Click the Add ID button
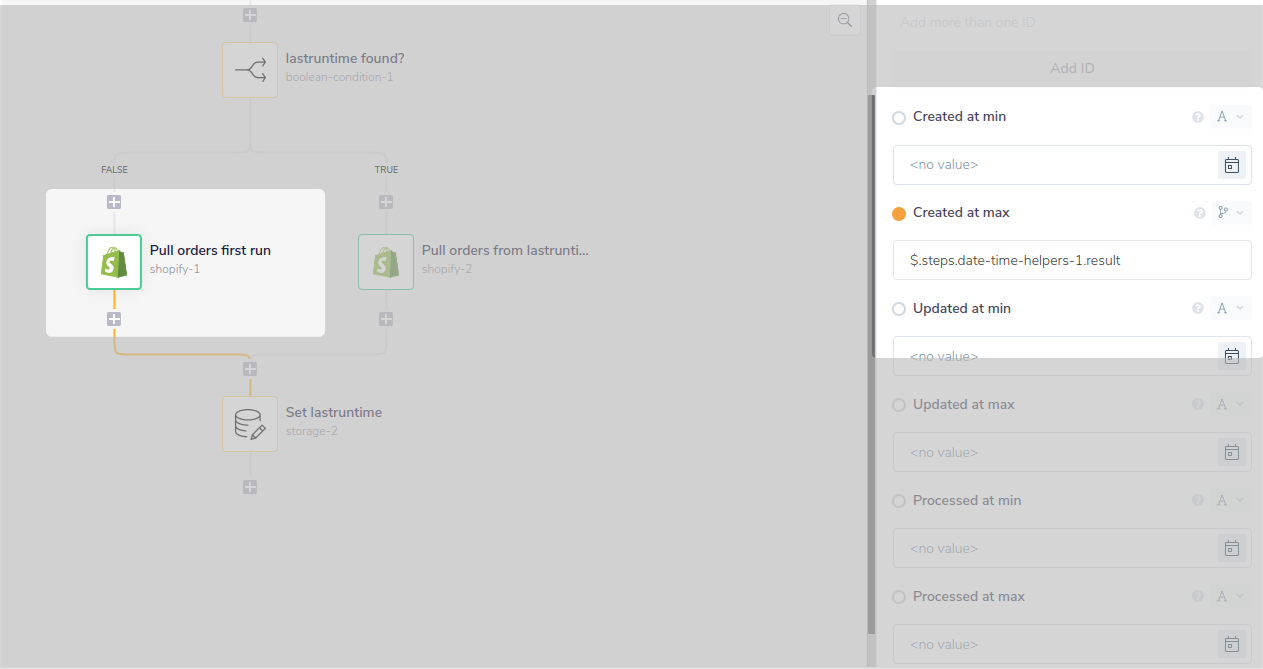This screenshot has width=1263, height=669. click(x=1072, y=68)
